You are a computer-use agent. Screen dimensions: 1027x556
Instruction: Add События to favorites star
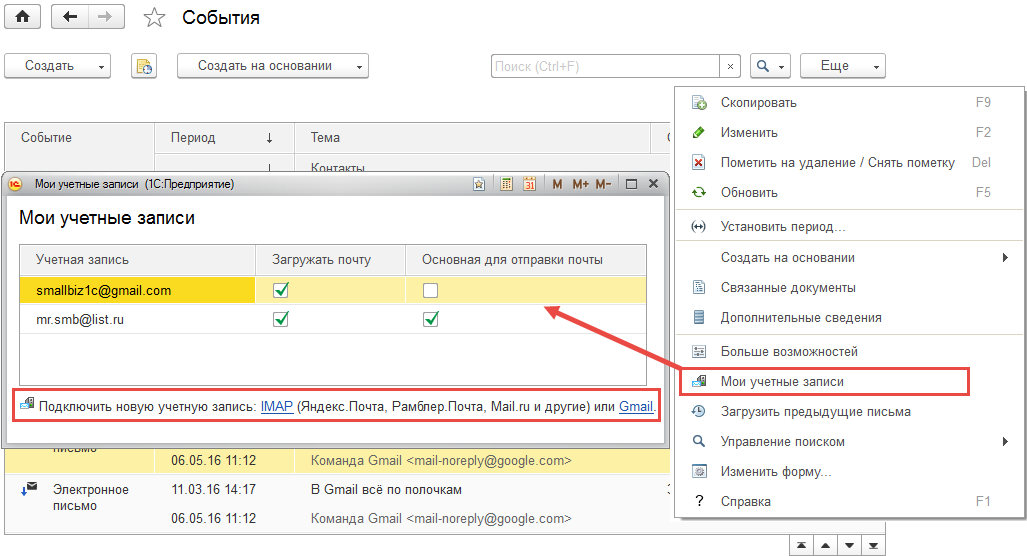pyautogui.click(x=154, y=18)
